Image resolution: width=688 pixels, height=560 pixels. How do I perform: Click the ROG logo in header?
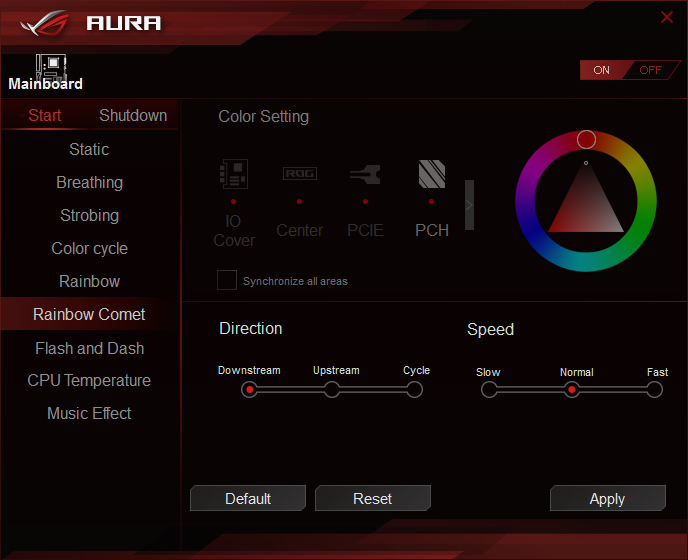45,23
